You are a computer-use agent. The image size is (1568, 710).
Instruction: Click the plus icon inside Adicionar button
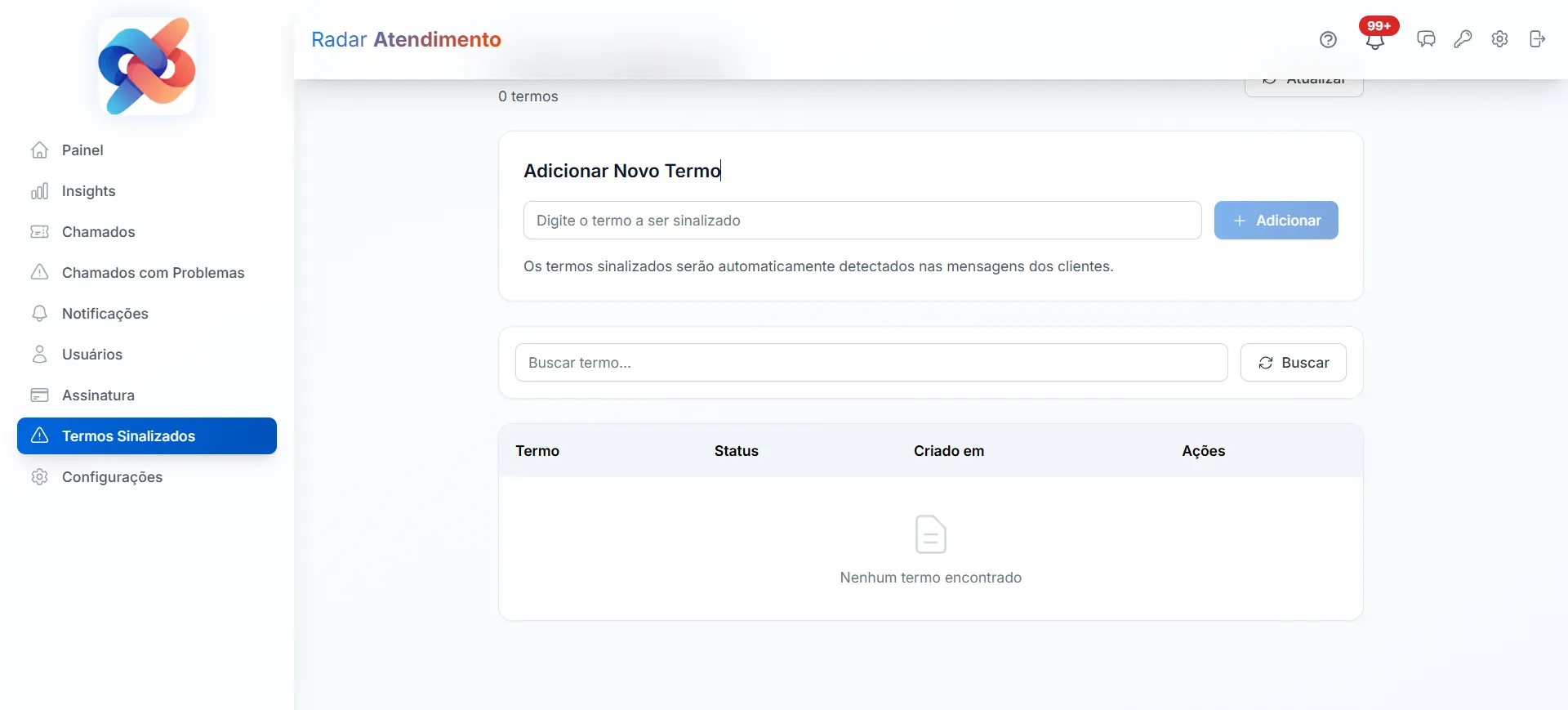click(1240, 221)
